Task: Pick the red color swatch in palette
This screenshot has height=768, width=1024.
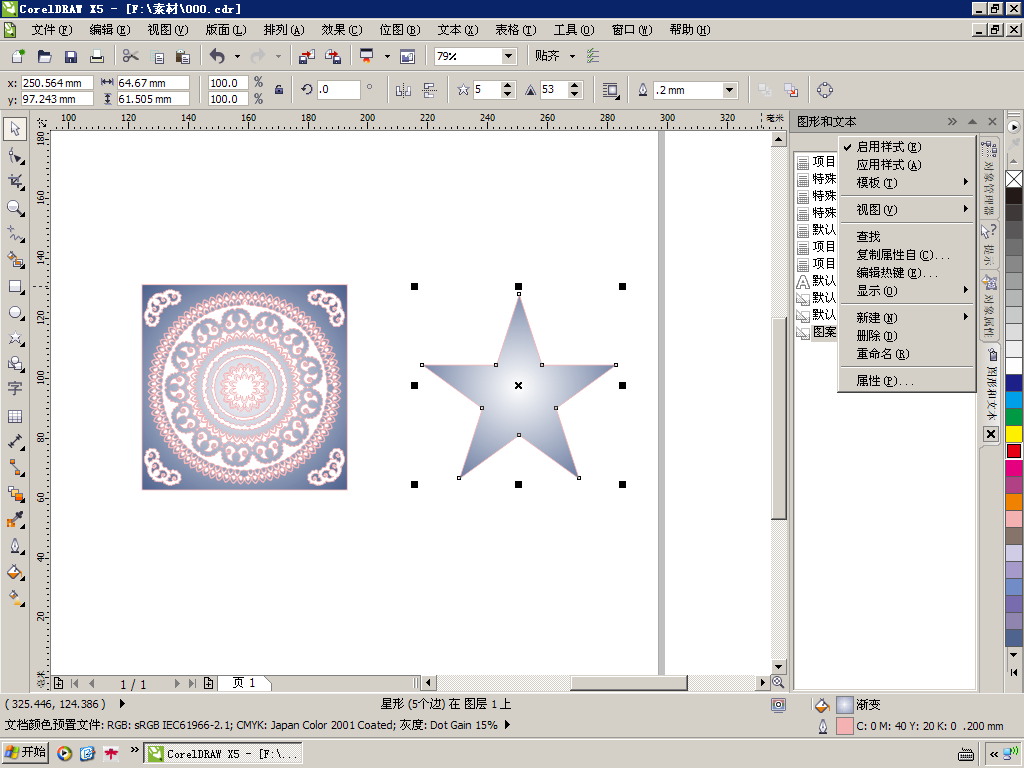Action: pos(1014,451)
